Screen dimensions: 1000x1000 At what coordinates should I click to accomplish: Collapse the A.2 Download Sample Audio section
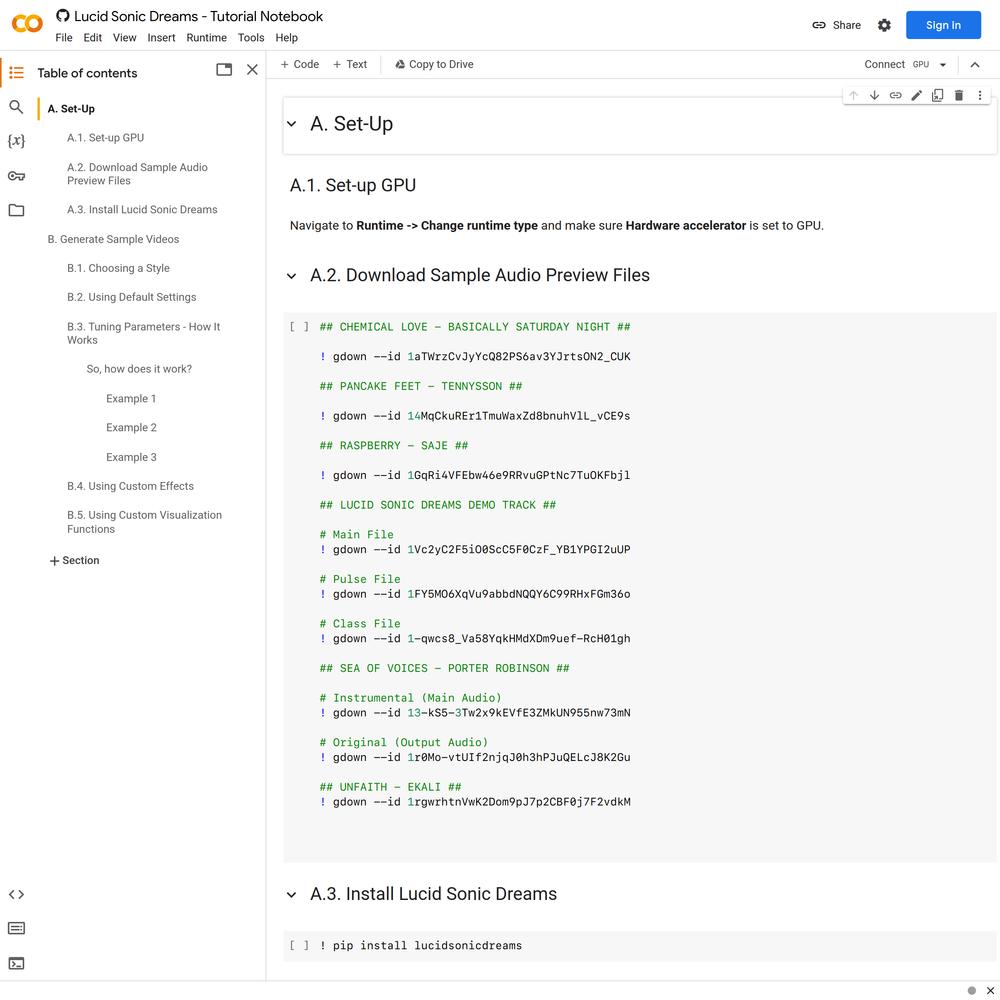pos(291,276)
